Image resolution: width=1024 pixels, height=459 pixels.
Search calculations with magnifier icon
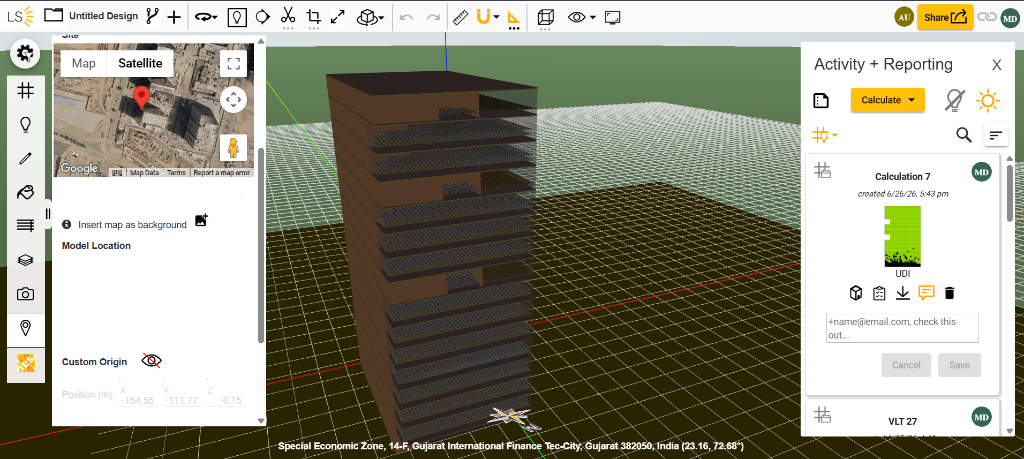coord(964,135)
